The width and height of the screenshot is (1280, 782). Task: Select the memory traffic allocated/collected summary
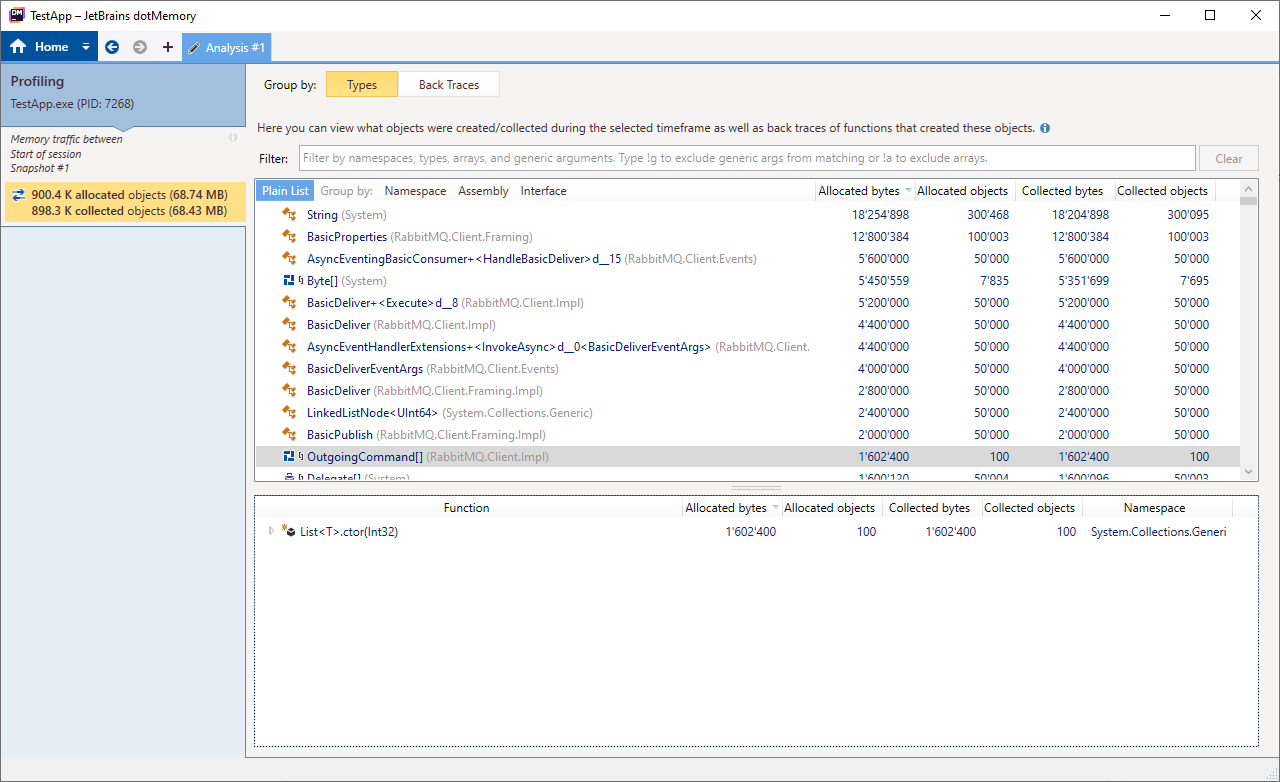coord(123,203)
